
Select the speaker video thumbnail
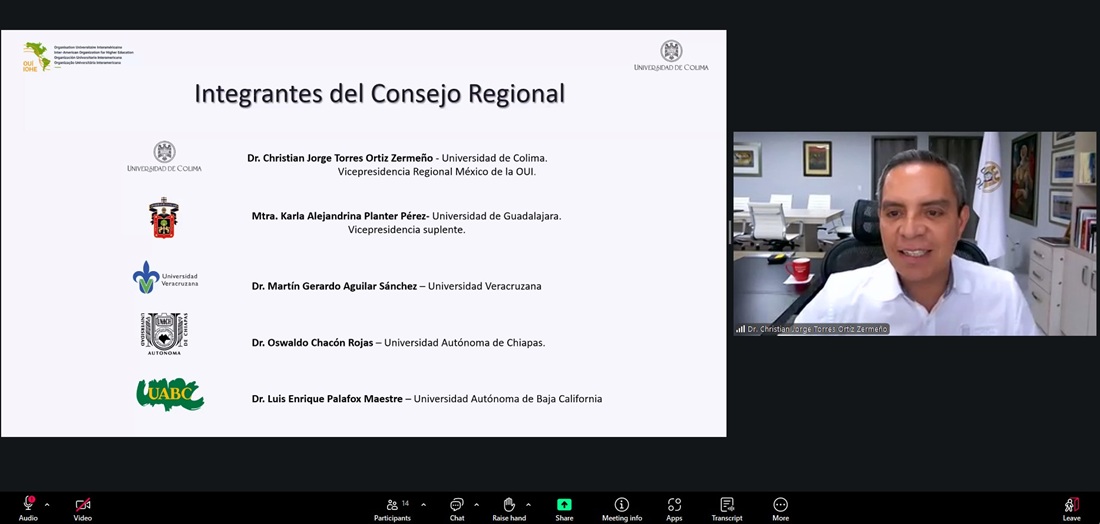click(x=914, y=230)
